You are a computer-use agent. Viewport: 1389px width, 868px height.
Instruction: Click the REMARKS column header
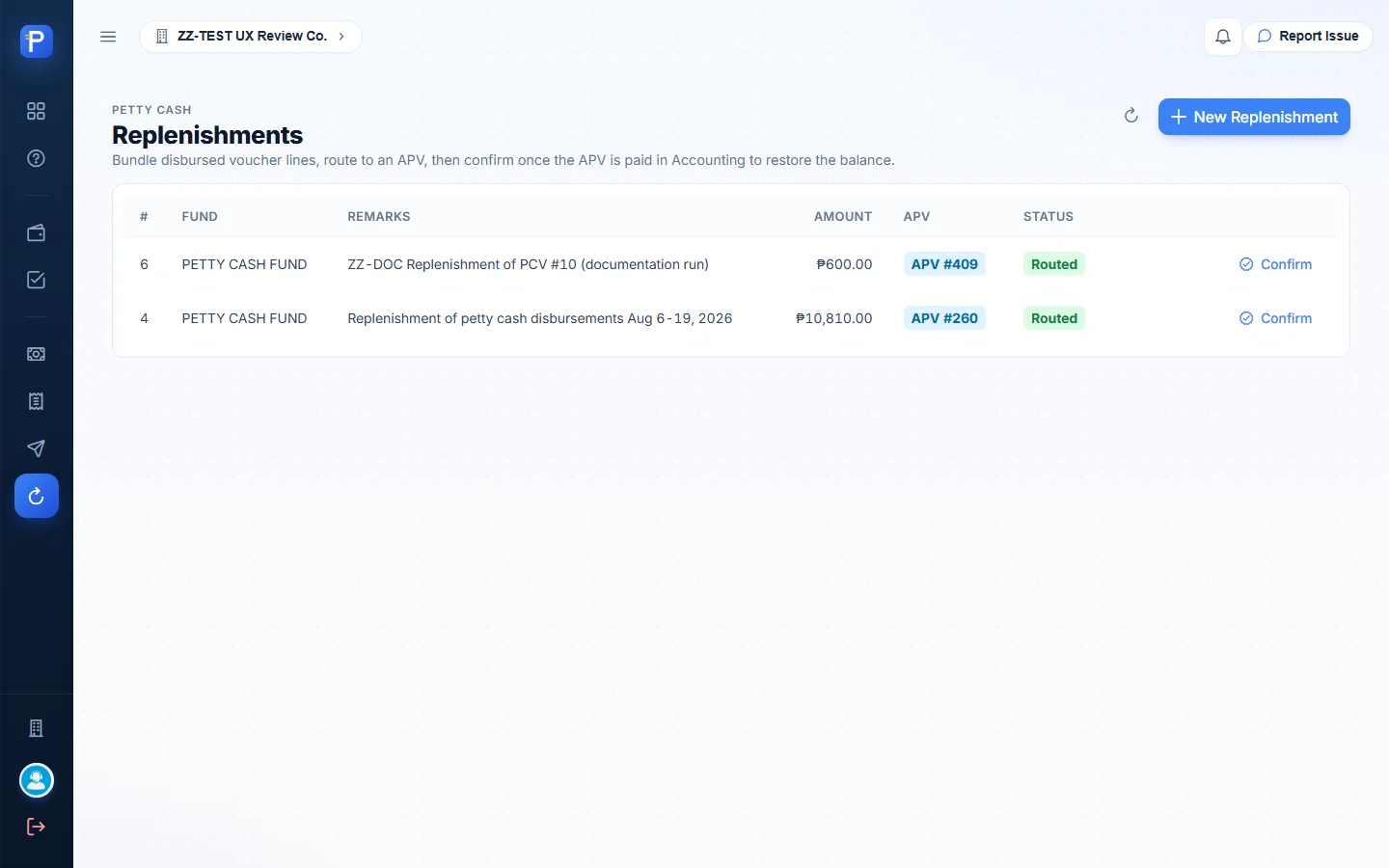(379, 217)
